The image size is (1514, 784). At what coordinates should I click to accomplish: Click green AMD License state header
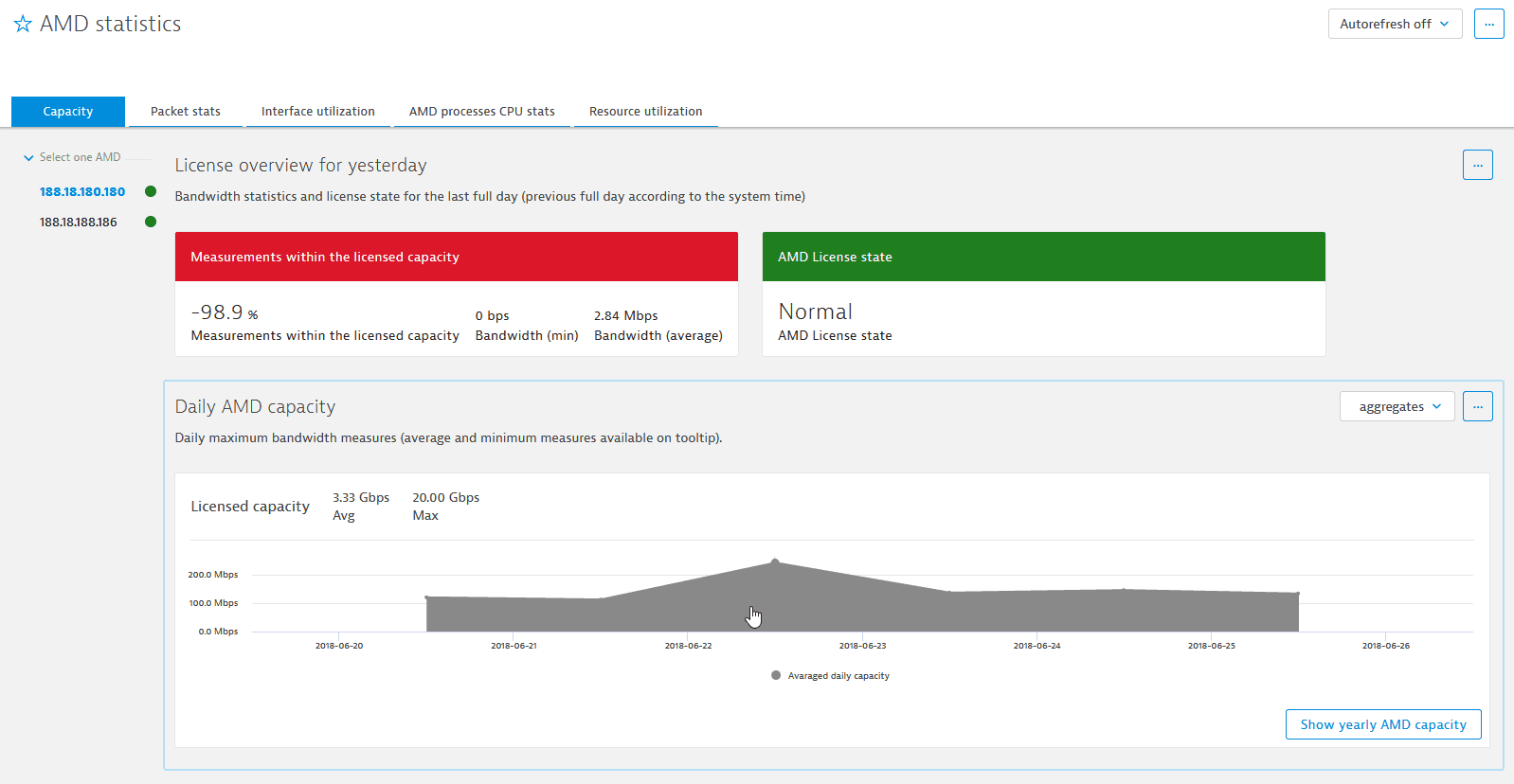(x=1044, y=257)
